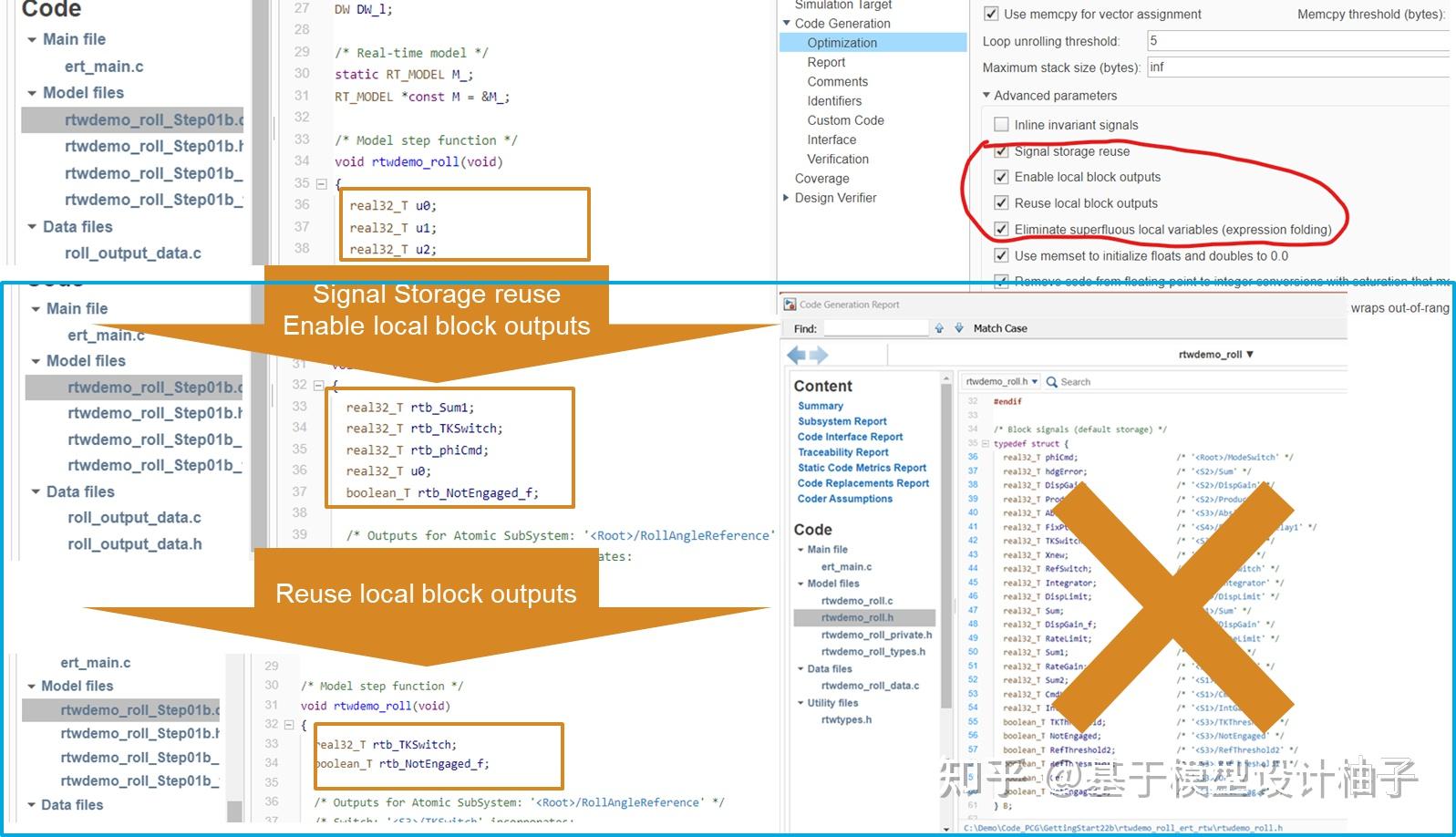Open the Subsystem Report link
Screen dimensions: 1456x837
pyautogui.click(x=842, y=422)
